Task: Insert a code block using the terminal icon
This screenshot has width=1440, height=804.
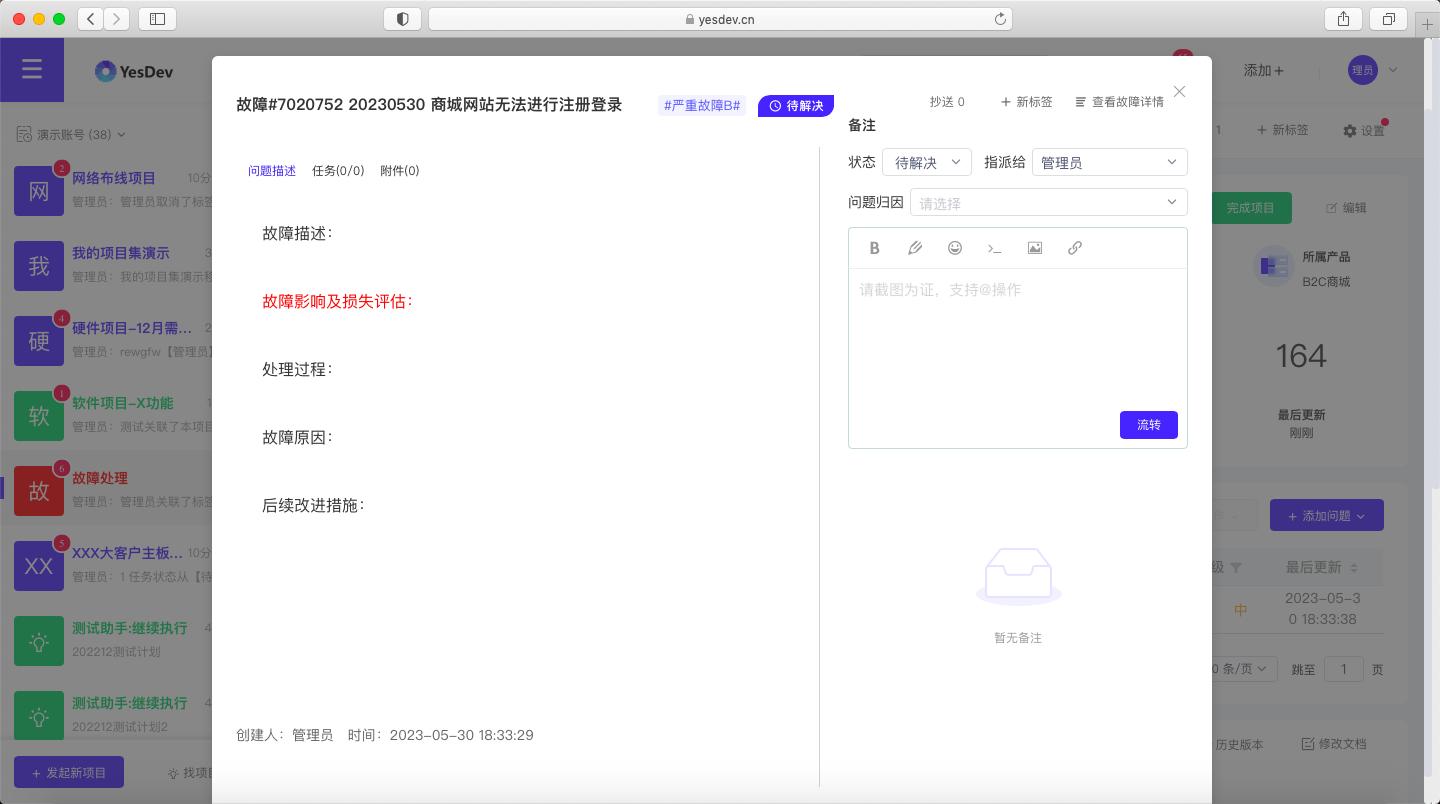Action: 995,248
